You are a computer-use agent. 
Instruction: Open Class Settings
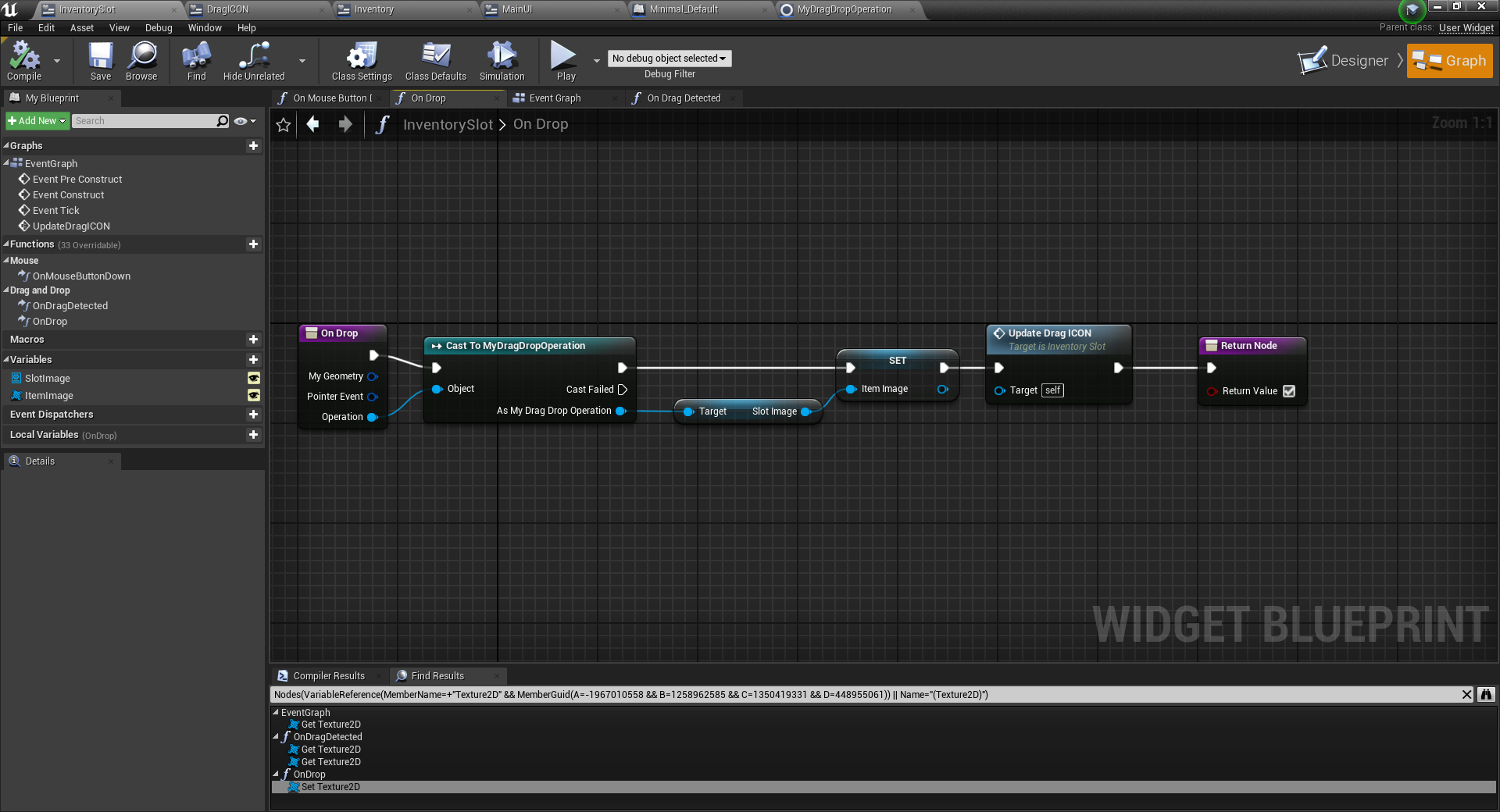[362, 61]
